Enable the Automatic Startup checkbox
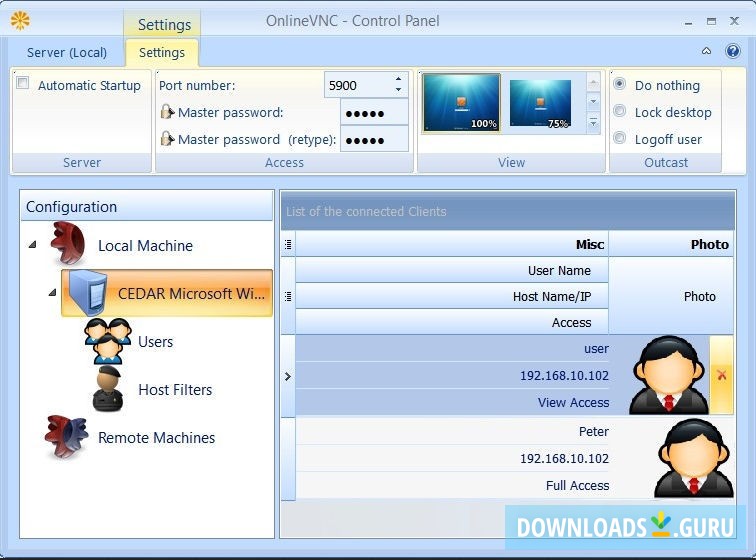756x560 pixels. (23, 83)
